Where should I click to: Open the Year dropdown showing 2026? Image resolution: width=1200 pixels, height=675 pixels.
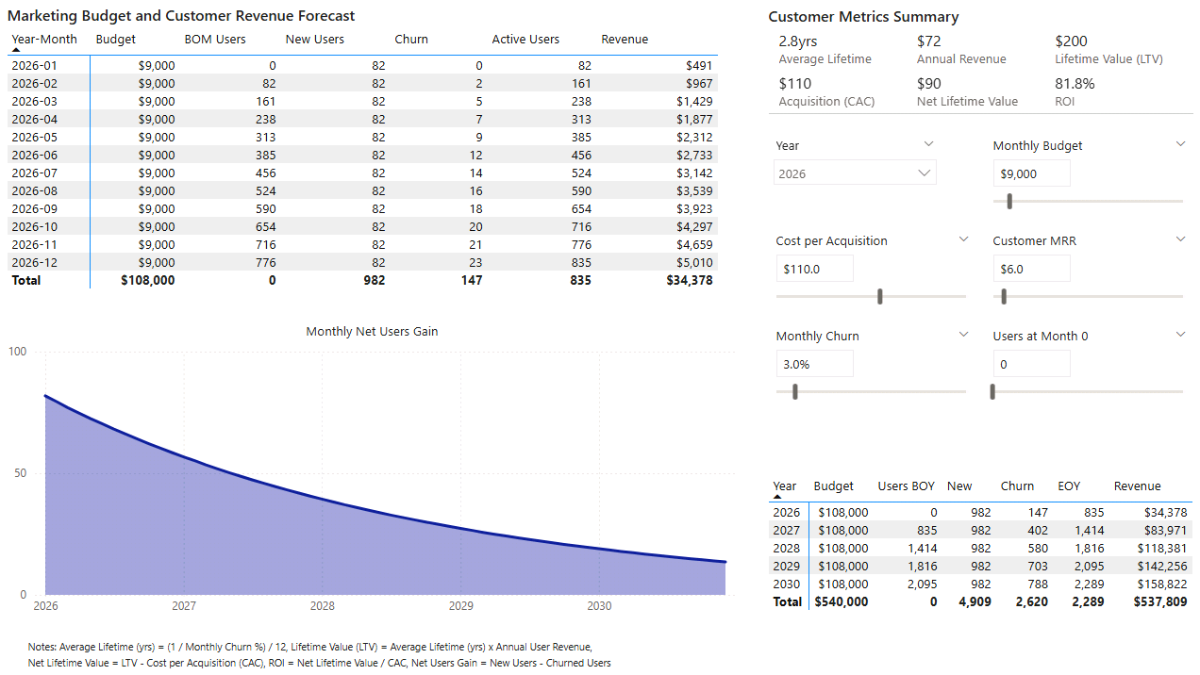pyautogui.click(x=855, y=173)
